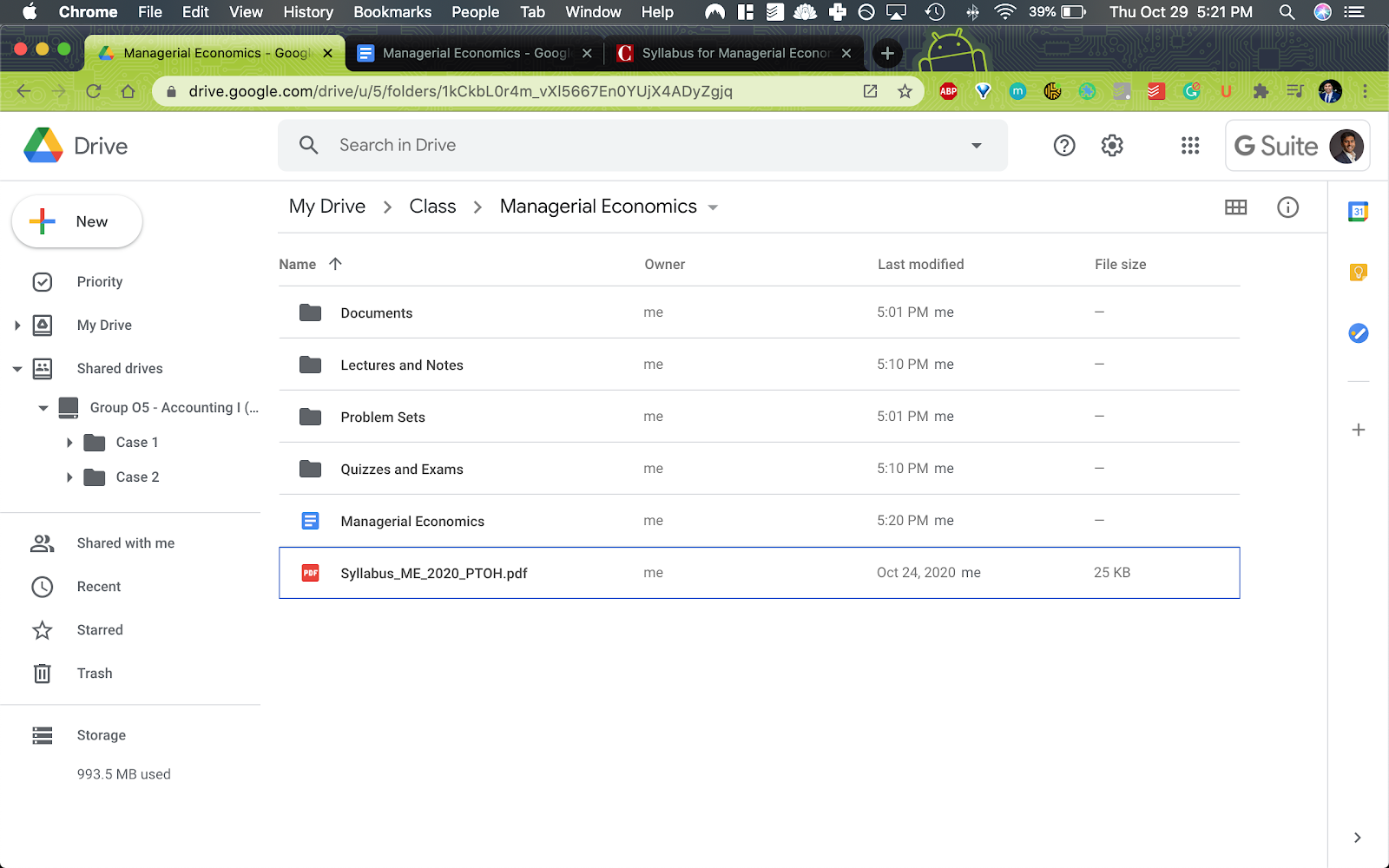1389x868 pixels.
Task: Bookmark this page with star icon
Action: coord(905,91)
